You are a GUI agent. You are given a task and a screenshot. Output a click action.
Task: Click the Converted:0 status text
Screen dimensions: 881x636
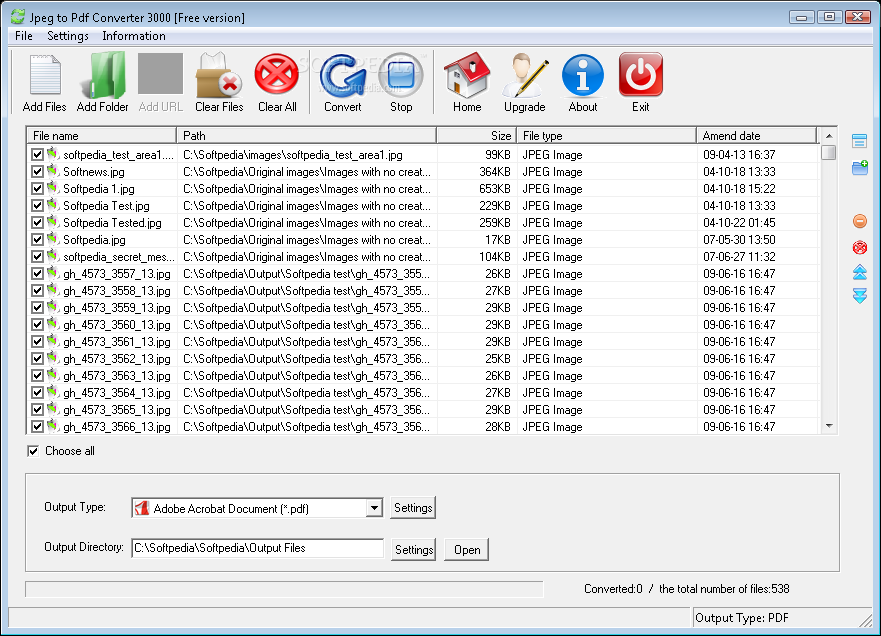coord(613,589)
